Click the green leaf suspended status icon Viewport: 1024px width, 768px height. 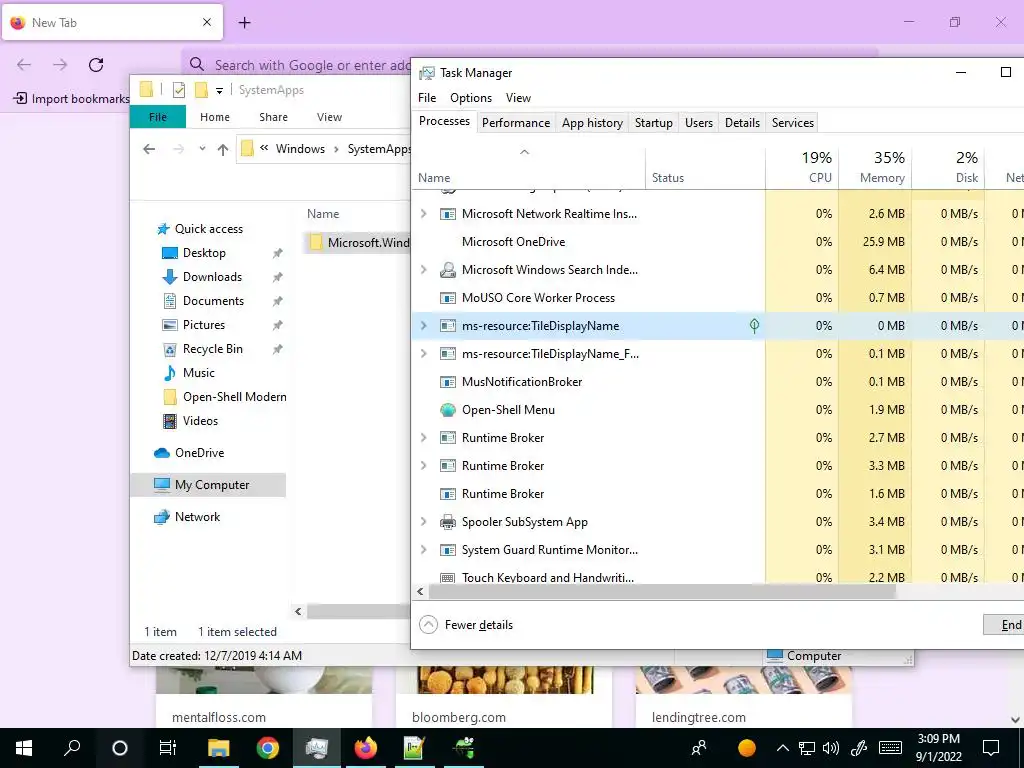754,326
